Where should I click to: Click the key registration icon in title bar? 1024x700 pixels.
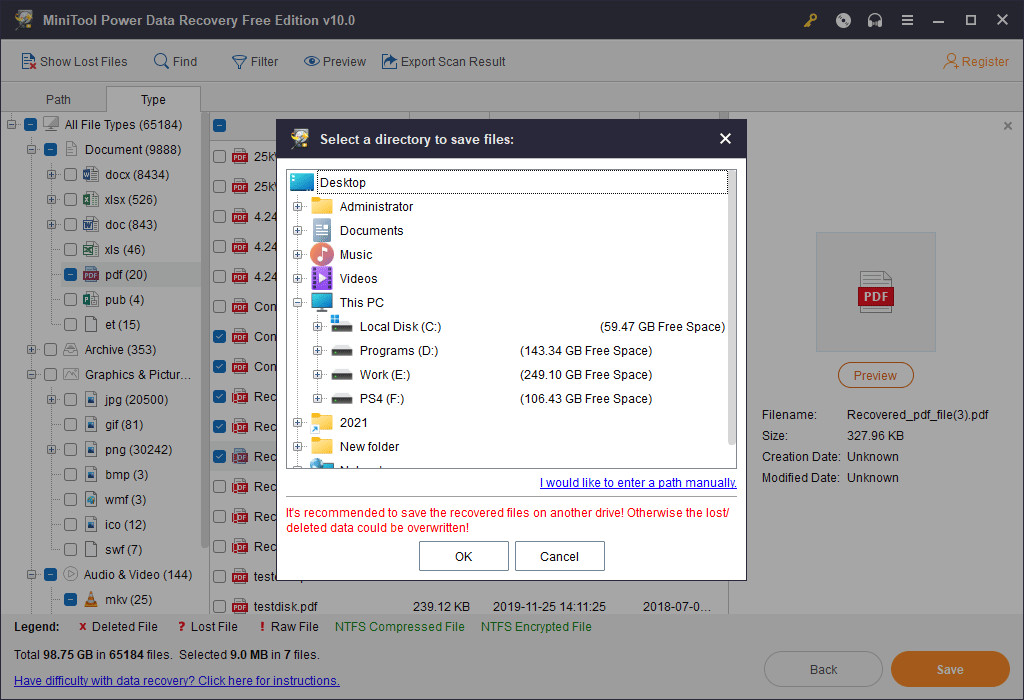[x=810, y=20]
